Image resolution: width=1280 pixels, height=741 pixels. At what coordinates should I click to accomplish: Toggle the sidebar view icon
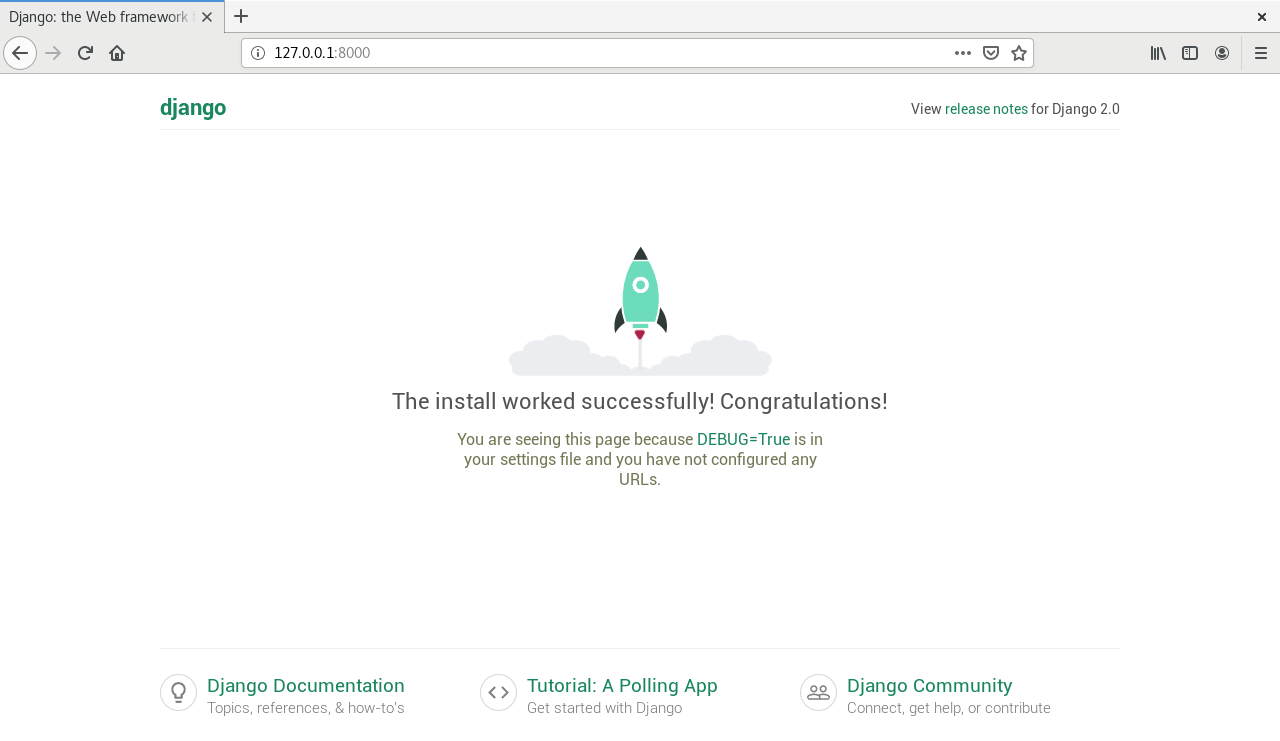1190,53
